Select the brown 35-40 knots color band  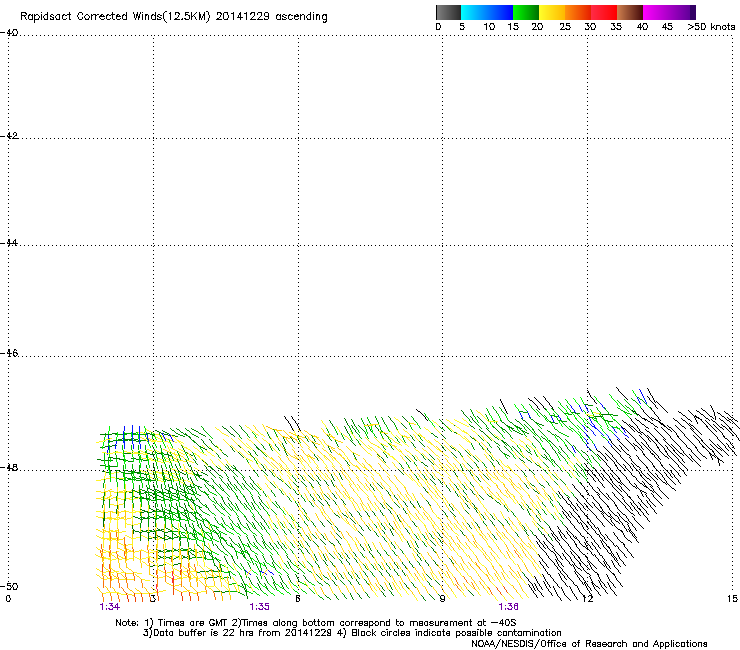[630, 12]
